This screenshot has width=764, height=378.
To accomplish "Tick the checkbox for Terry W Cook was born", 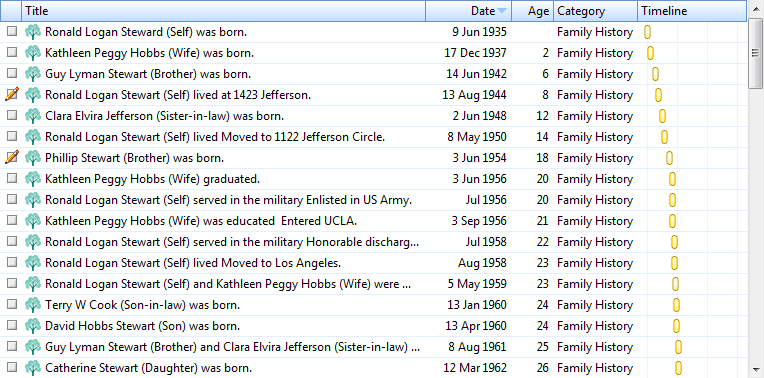I will point(12,303).
